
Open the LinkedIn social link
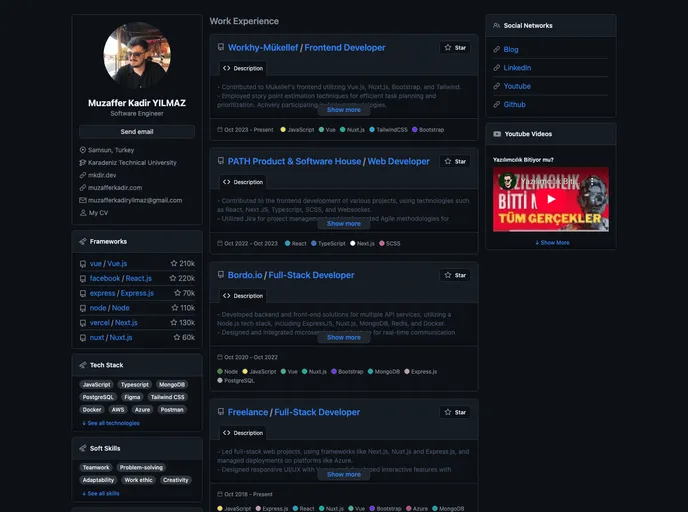(x=517, y=68)
